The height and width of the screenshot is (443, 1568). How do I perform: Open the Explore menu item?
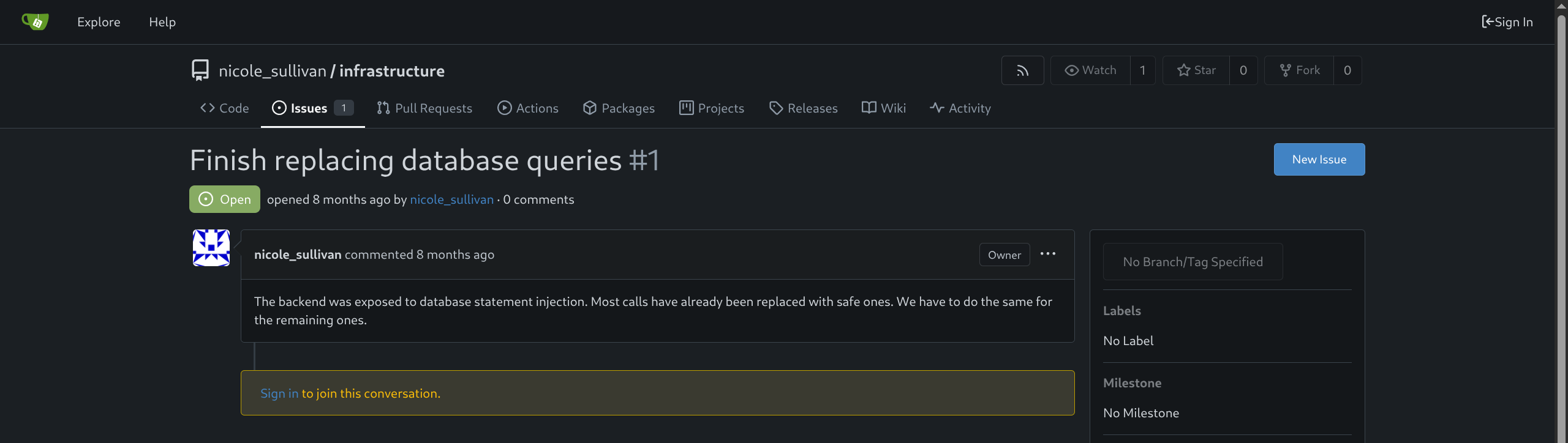tap(99, 22)
